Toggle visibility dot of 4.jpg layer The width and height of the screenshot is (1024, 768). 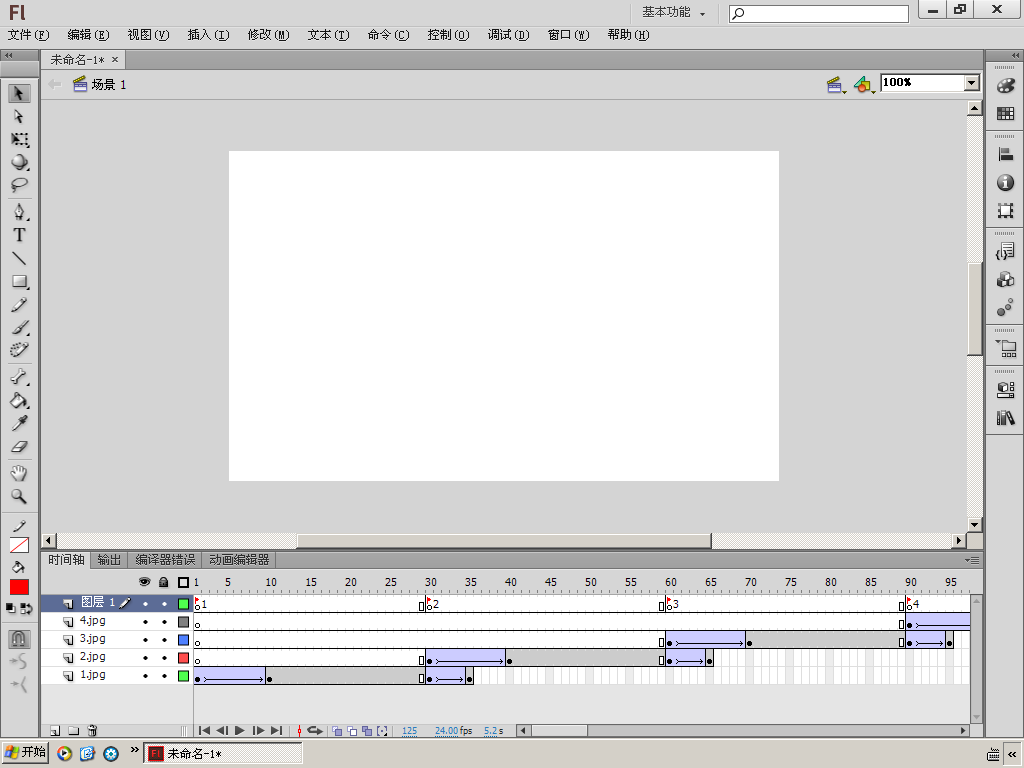[146, 622]
